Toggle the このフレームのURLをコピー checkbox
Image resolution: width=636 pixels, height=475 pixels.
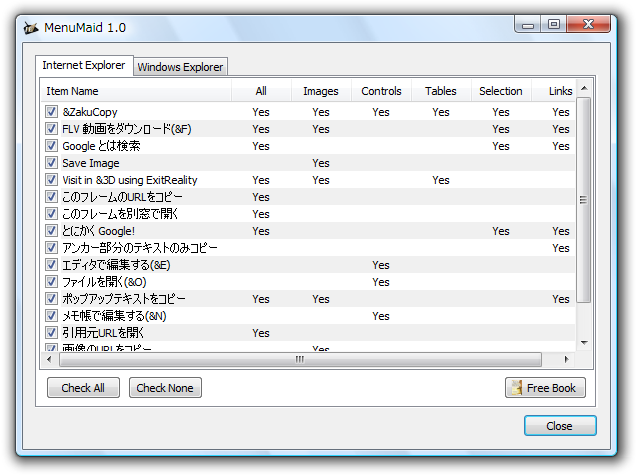[x=51, y=197]
